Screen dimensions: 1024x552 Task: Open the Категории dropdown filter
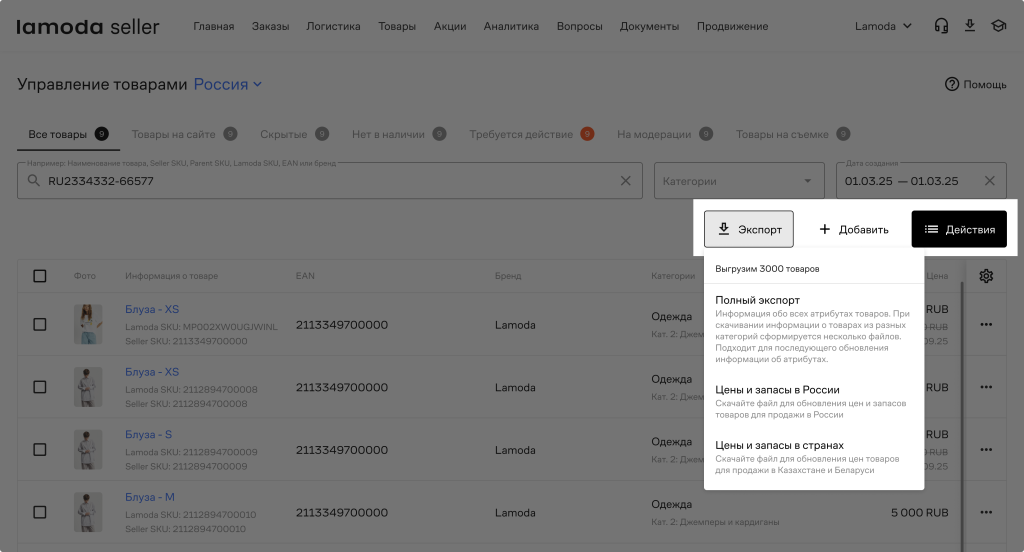739,181
